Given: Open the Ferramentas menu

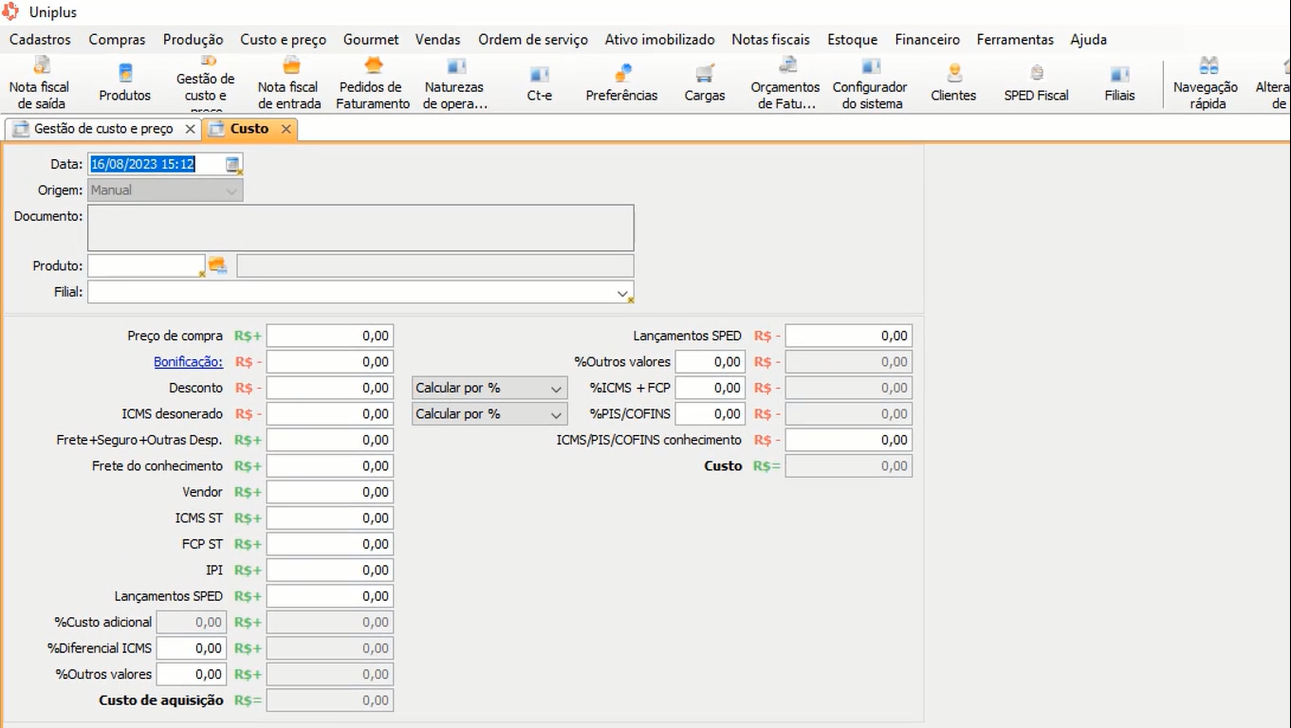Looking at the screenshot, I should coord(1015,40).
